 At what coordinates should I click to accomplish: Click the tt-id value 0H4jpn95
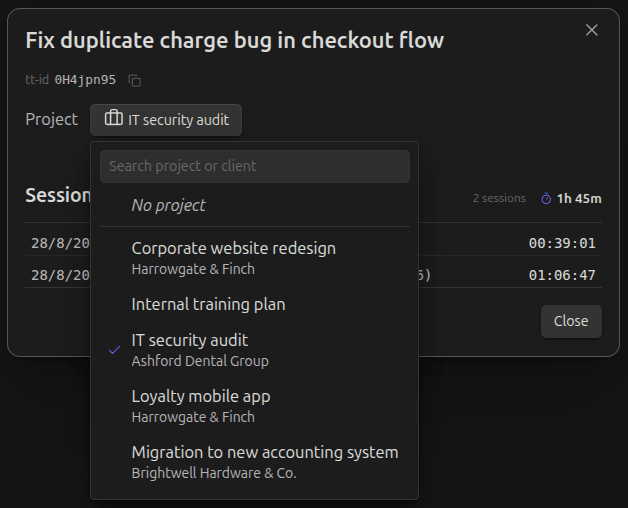85,80
